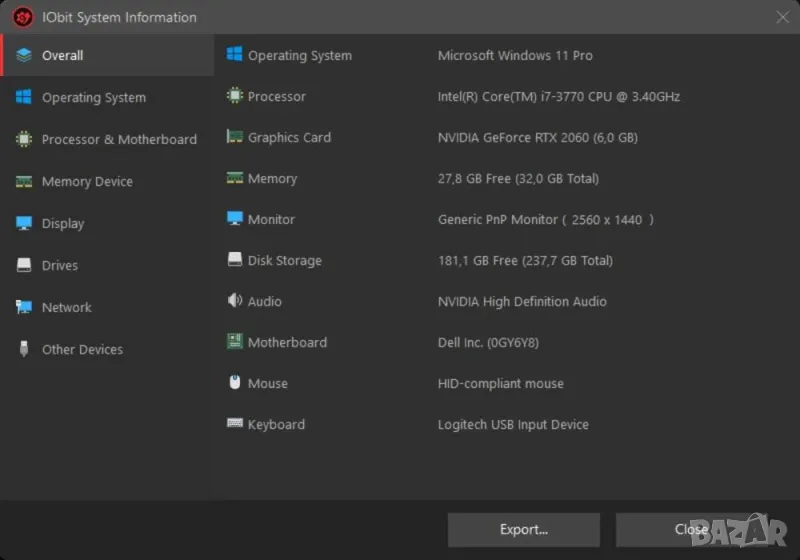Image resolution: width=800 pixels, height=560 pixels.
Task: Click the Motherboard row icon
Action: 235,342
